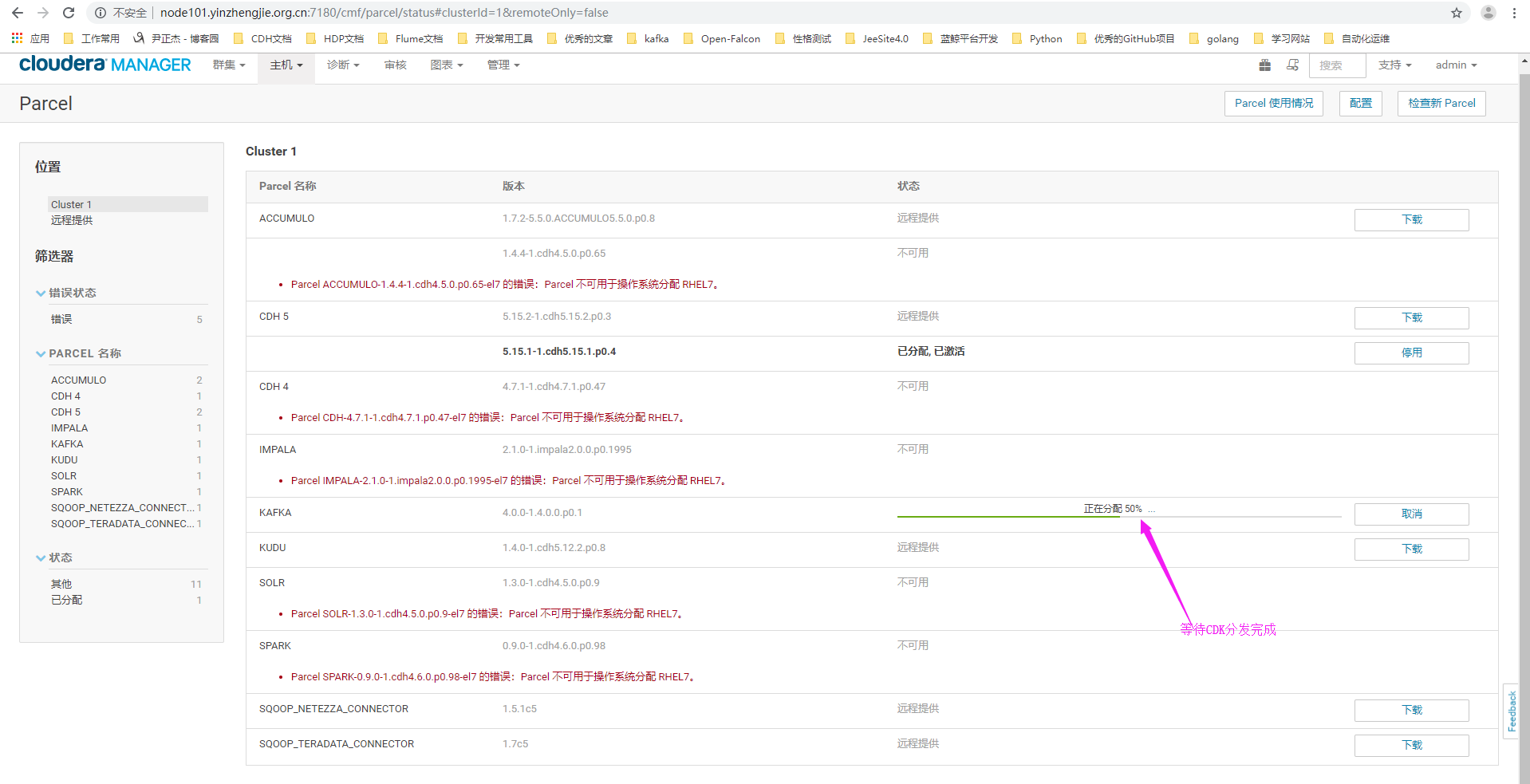
Task: View running commands via scroll icon
Action: [x=1292, y=65]
